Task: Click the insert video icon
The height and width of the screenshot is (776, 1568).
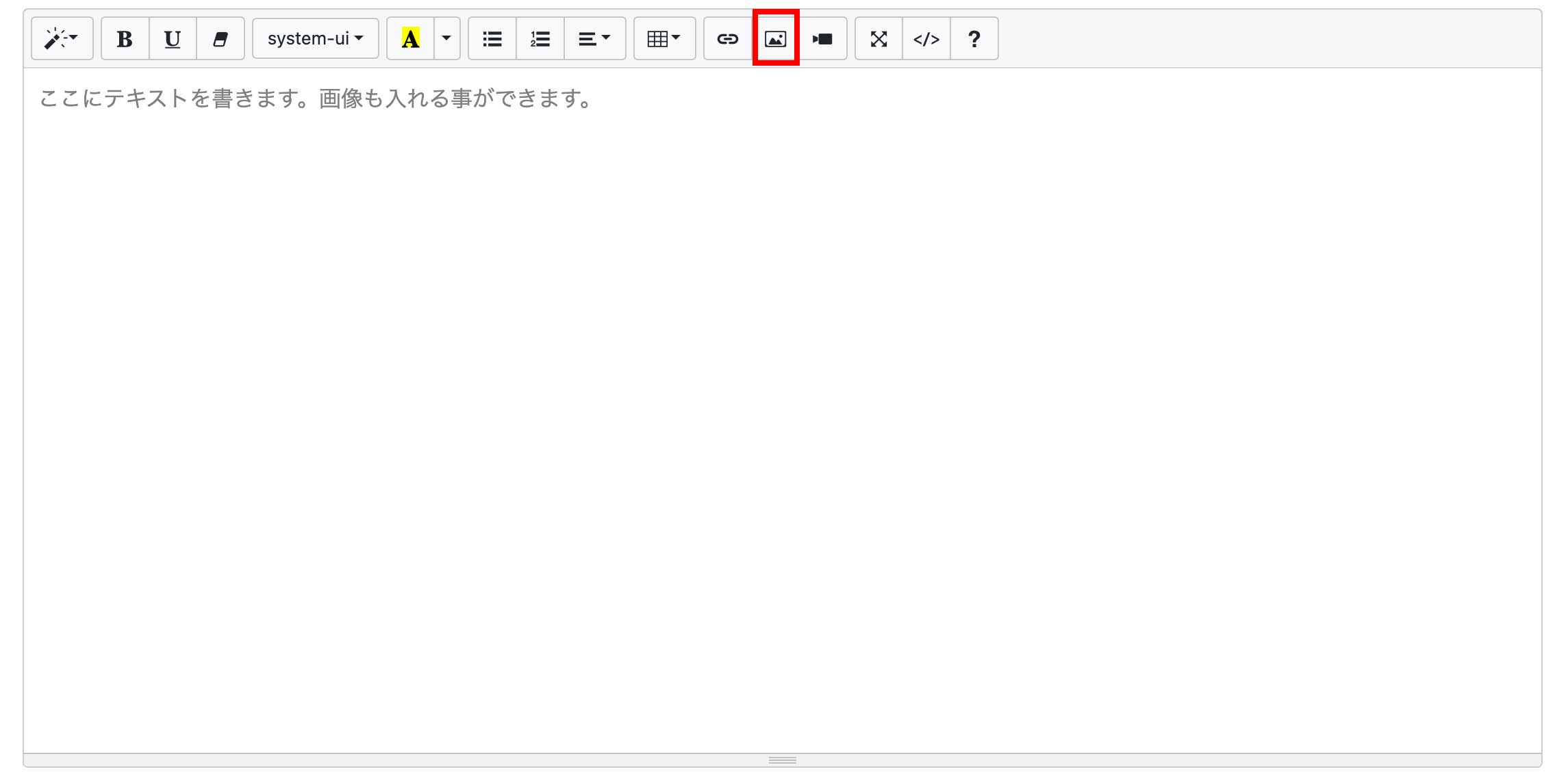Action: tap(823, 39)
